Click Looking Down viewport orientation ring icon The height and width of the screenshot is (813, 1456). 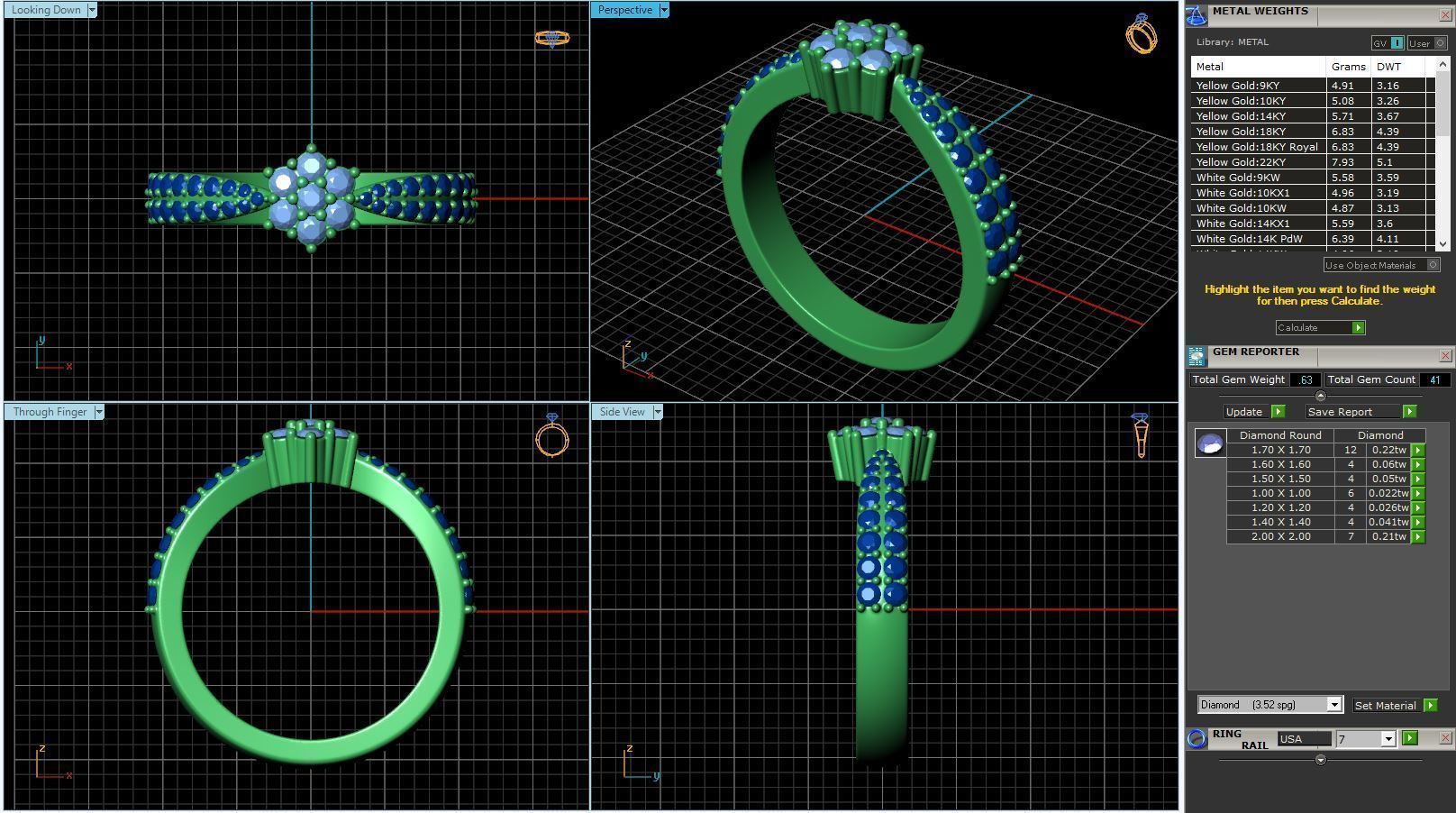pyautogui.click(x=551, y=38)
